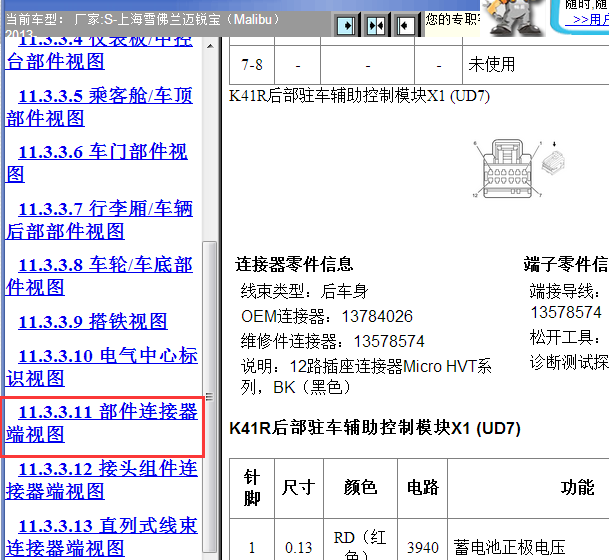Screen dimensions: 609x560
Task: Click the 线束类型：后车身 text
Action: point(304,291)
